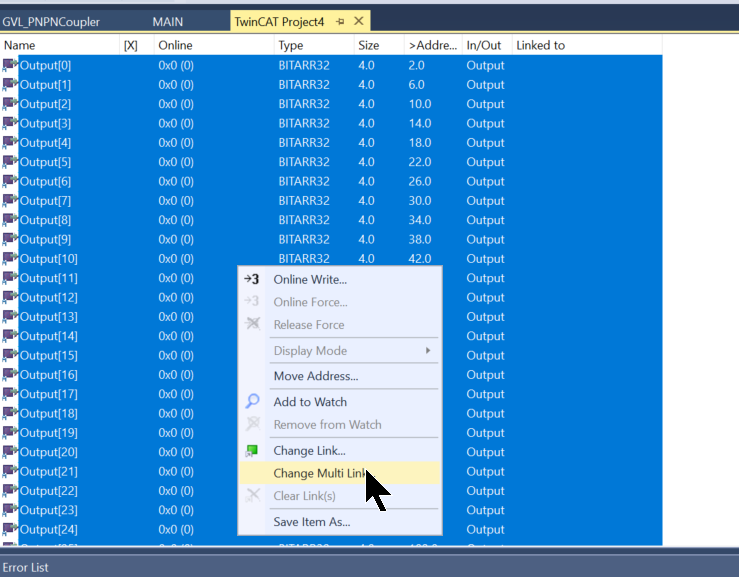Click the Output direction cell of Output[14]
This screenshot has height=577, width=739.
(485, 336)
